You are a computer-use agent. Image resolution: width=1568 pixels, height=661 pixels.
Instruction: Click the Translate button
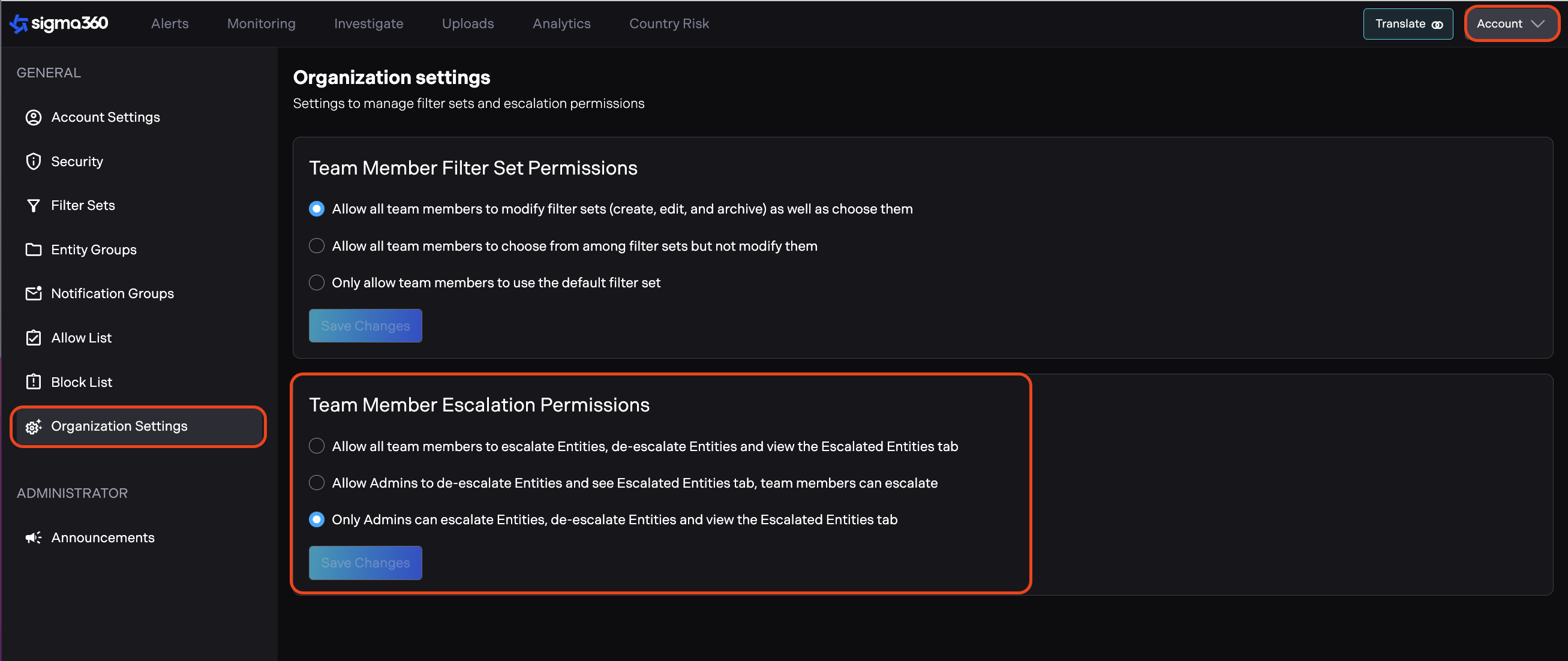coord(1407,24)
